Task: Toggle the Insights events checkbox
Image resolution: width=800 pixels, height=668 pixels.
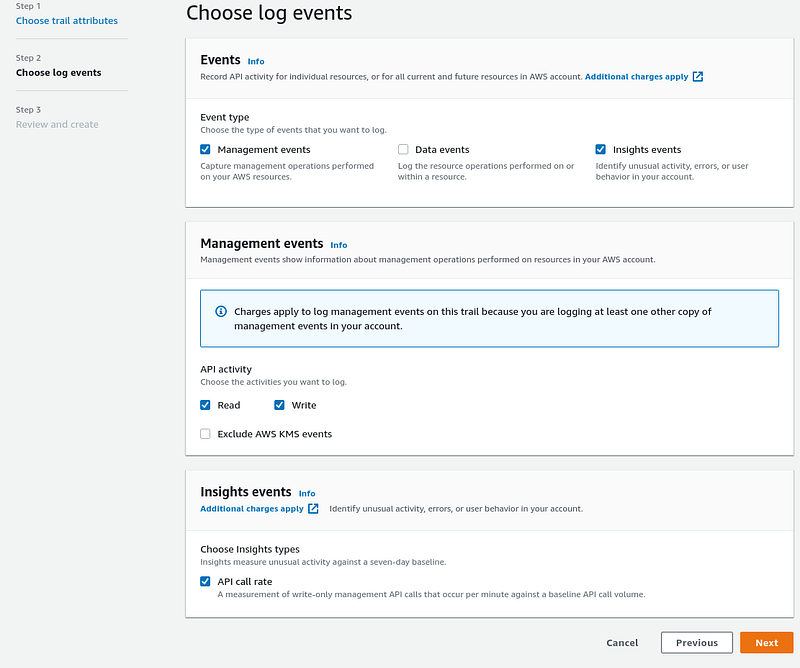Action: click(x=601, y=149)
